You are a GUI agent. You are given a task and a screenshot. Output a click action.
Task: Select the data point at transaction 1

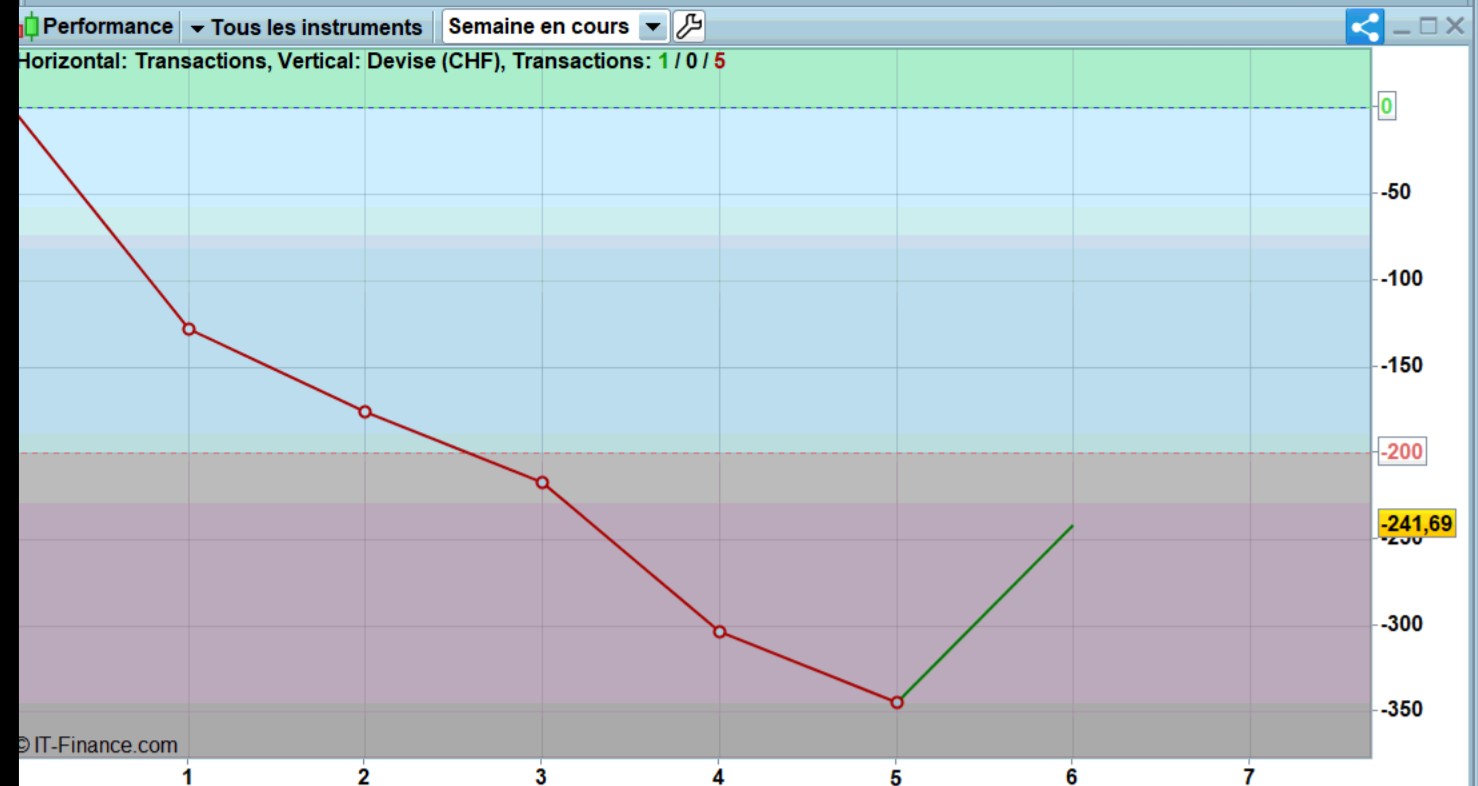coord(188,329)
